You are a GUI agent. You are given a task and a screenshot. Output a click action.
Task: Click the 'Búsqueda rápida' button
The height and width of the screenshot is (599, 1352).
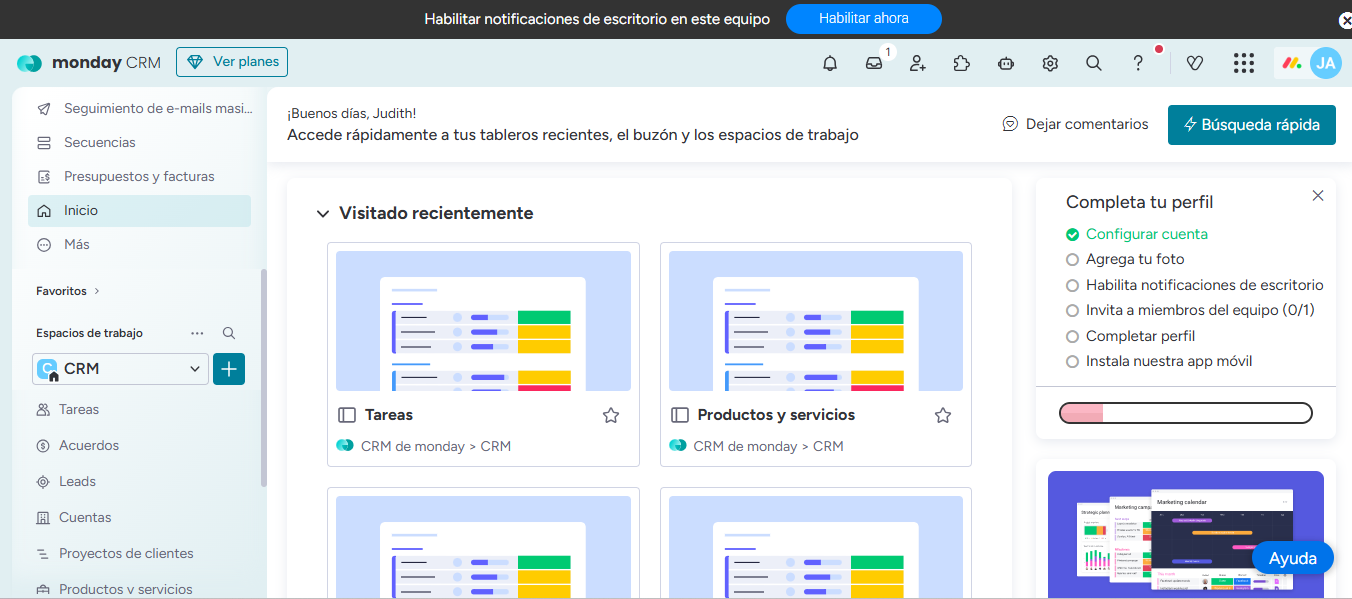(x=1251, y=125)
